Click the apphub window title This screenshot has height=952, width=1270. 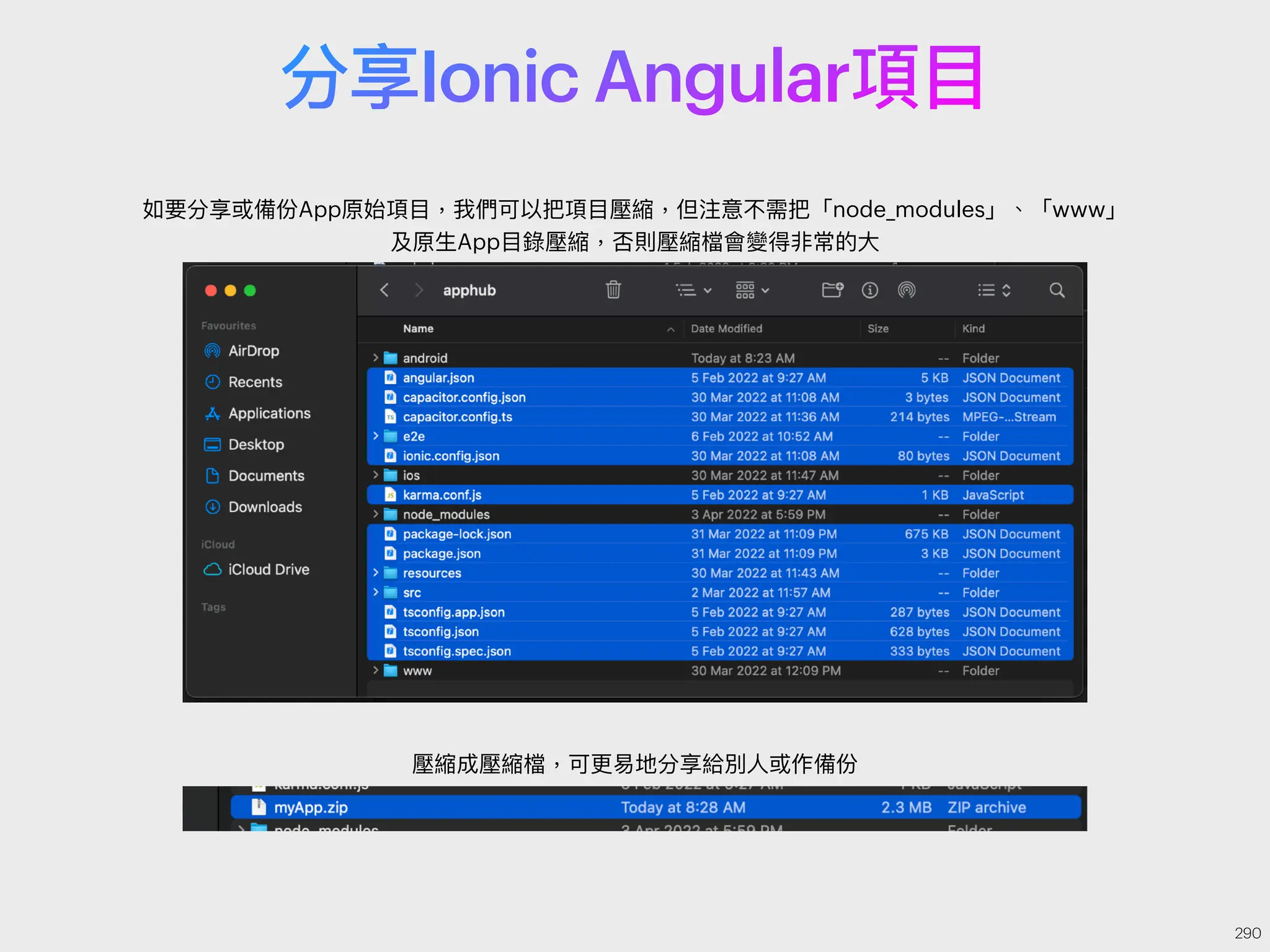(x=469, y=290)
